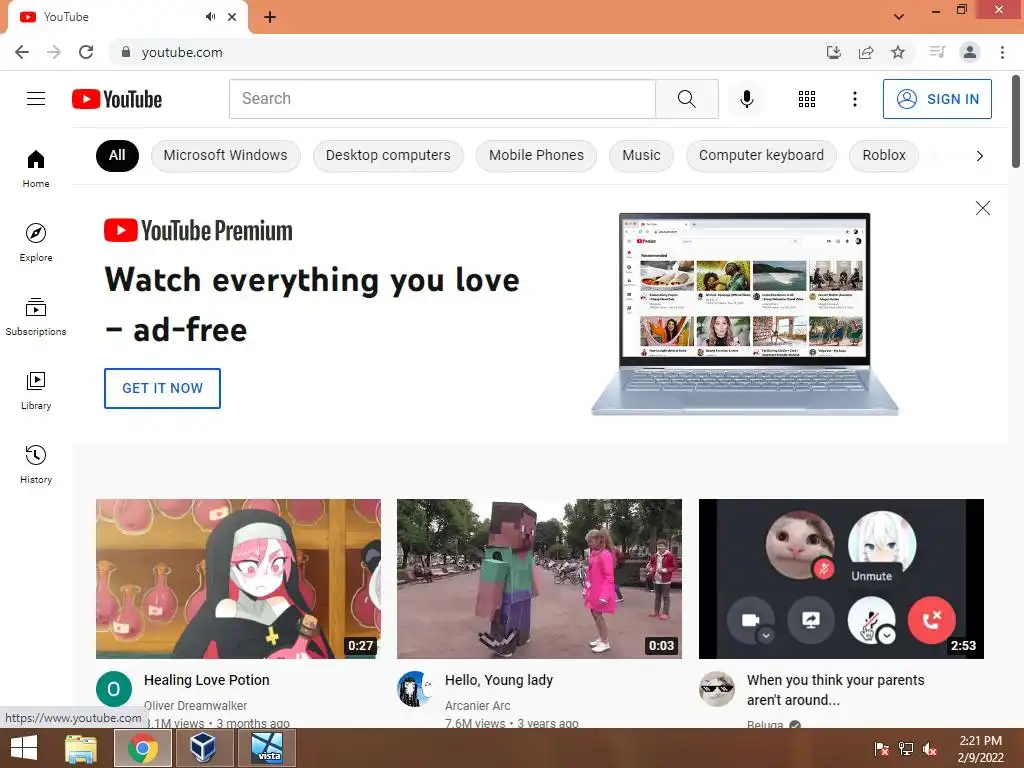Screen dimensions: 1024x768
Task: Open a new browser tab
Action: click(x=270, y=17)
